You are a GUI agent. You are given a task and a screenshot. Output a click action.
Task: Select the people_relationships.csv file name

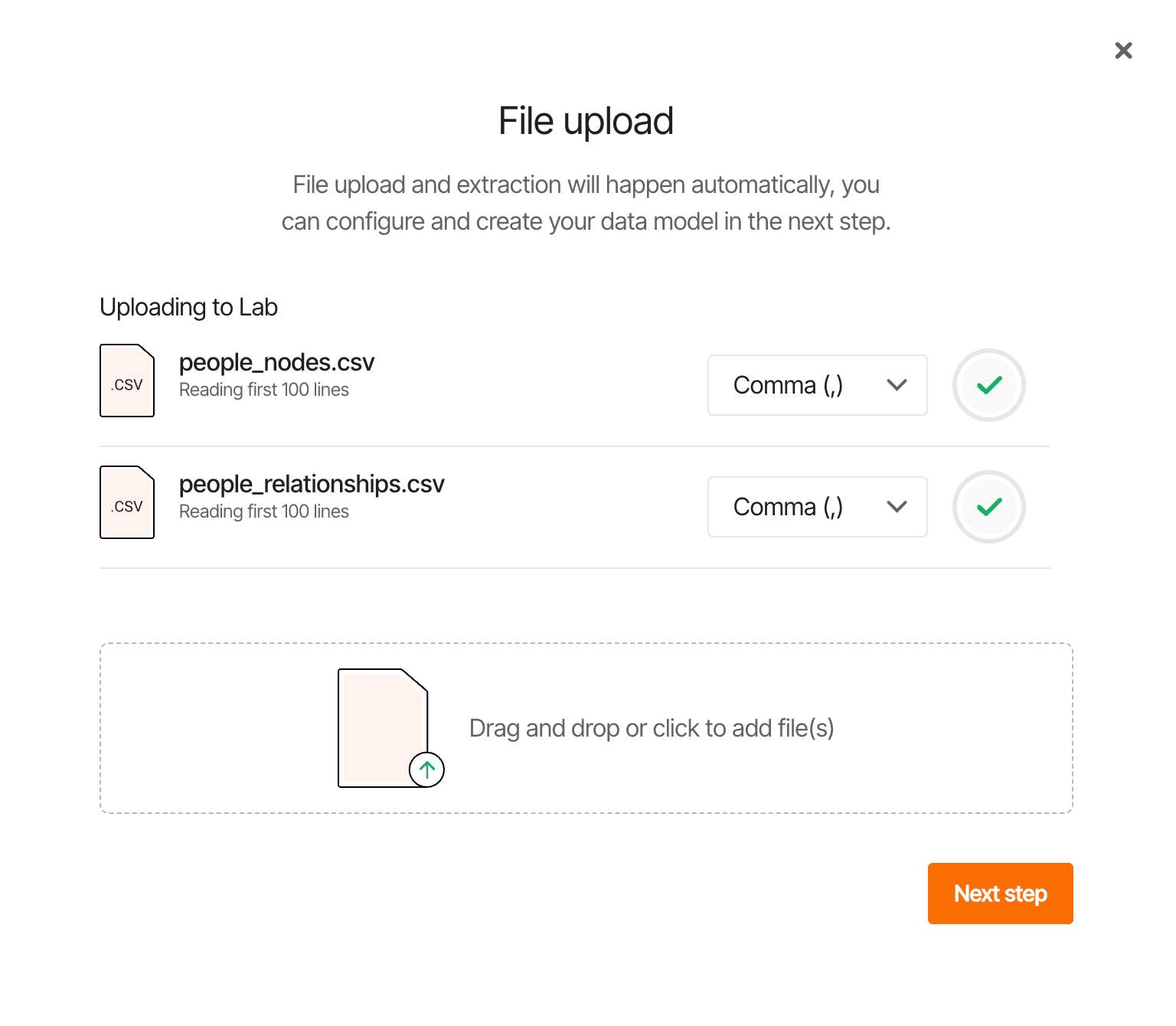pyautogui.click(x=312, y=484)
